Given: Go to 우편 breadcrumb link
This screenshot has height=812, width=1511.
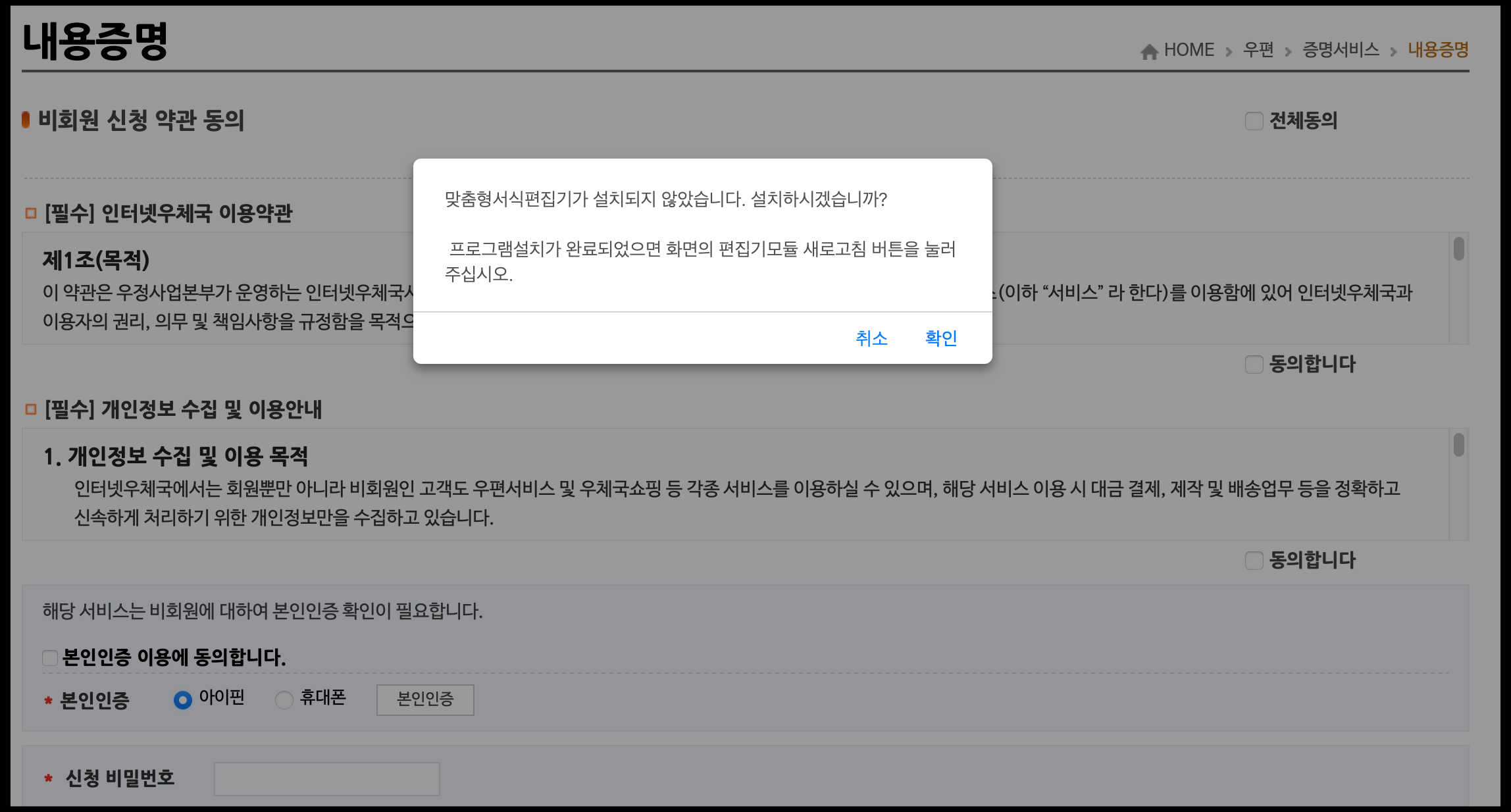Looking at the screenshot, I should pyautogui.click(x=1258, y=50).
